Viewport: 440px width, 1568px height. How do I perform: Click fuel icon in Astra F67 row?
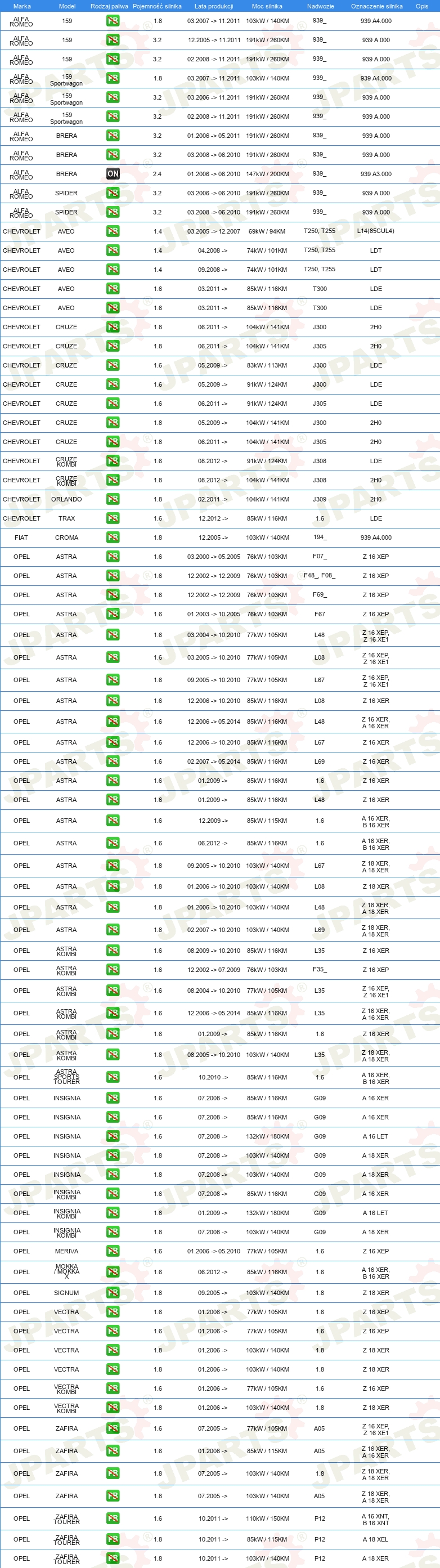tap(113, 614)
